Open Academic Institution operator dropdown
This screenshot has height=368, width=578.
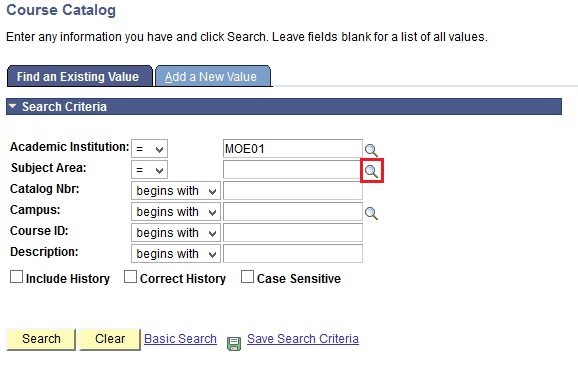point(149,149)
